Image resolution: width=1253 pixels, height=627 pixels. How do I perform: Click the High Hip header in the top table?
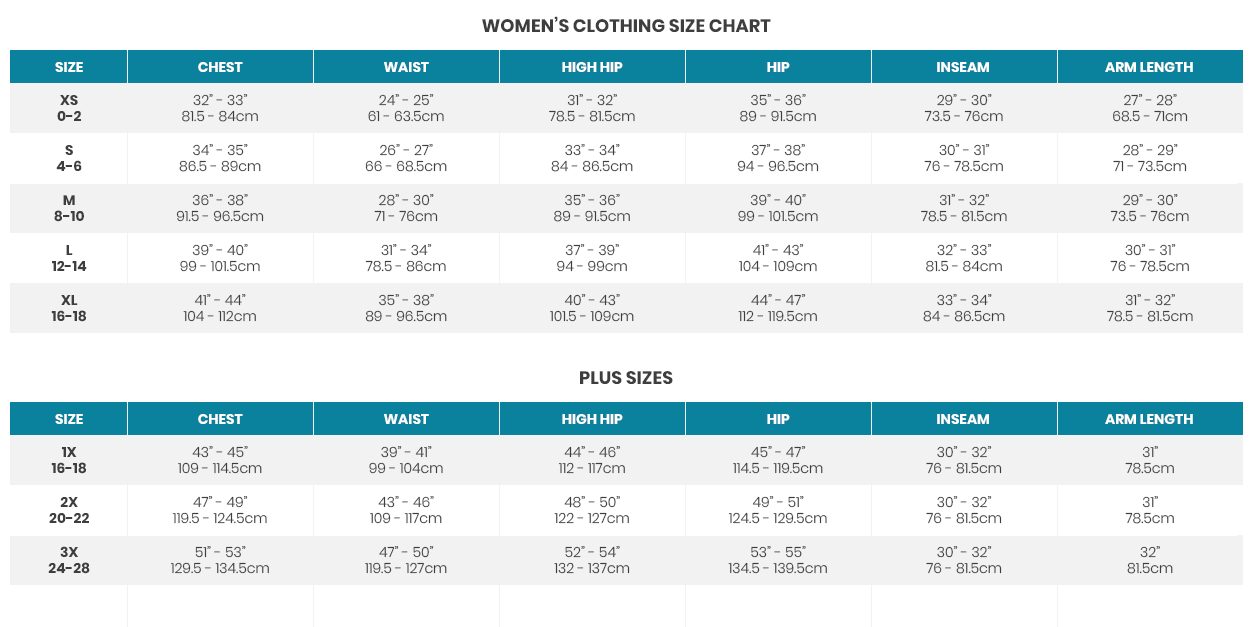coord(592,67)
